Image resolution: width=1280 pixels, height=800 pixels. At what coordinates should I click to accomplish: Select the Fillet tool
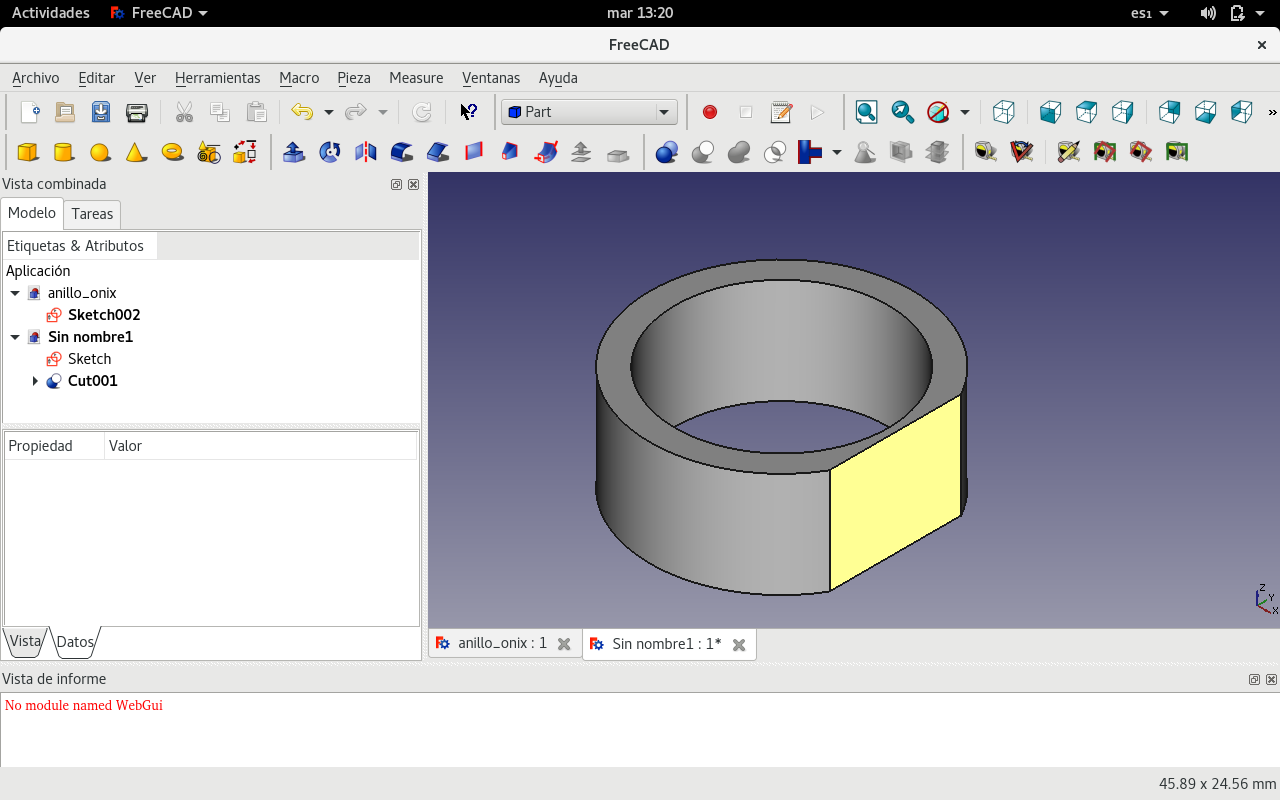tap(402, 152)
